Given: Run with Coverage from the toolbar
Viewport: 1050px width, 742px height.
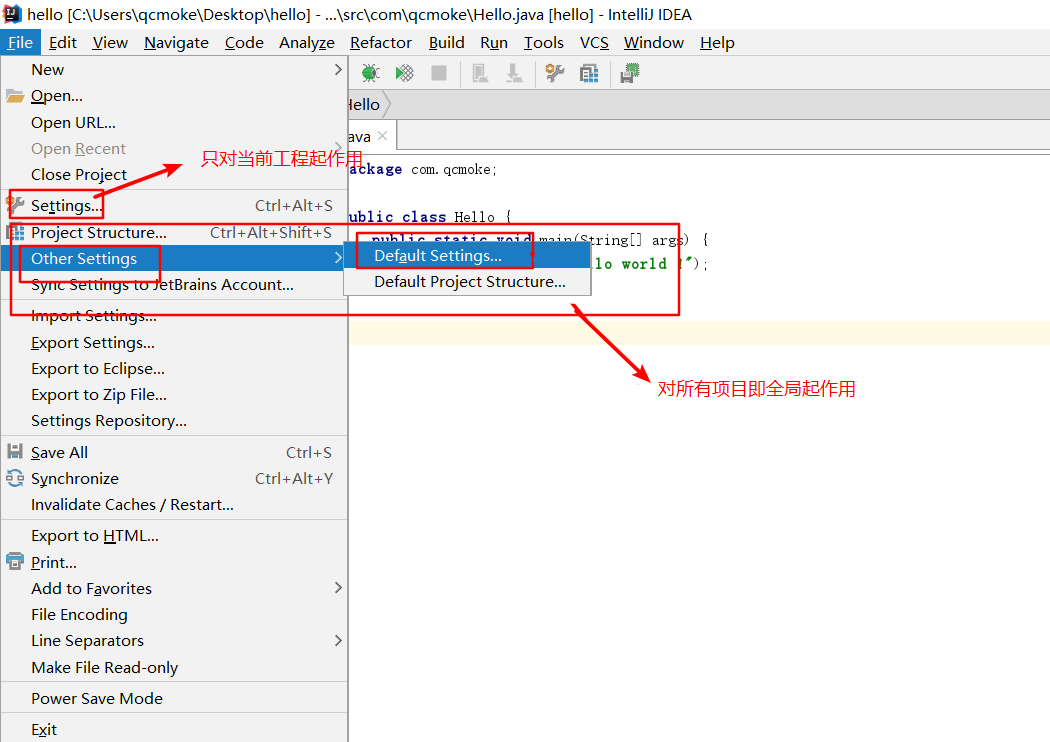Looking at the screenshot, I should coord(404,73).
